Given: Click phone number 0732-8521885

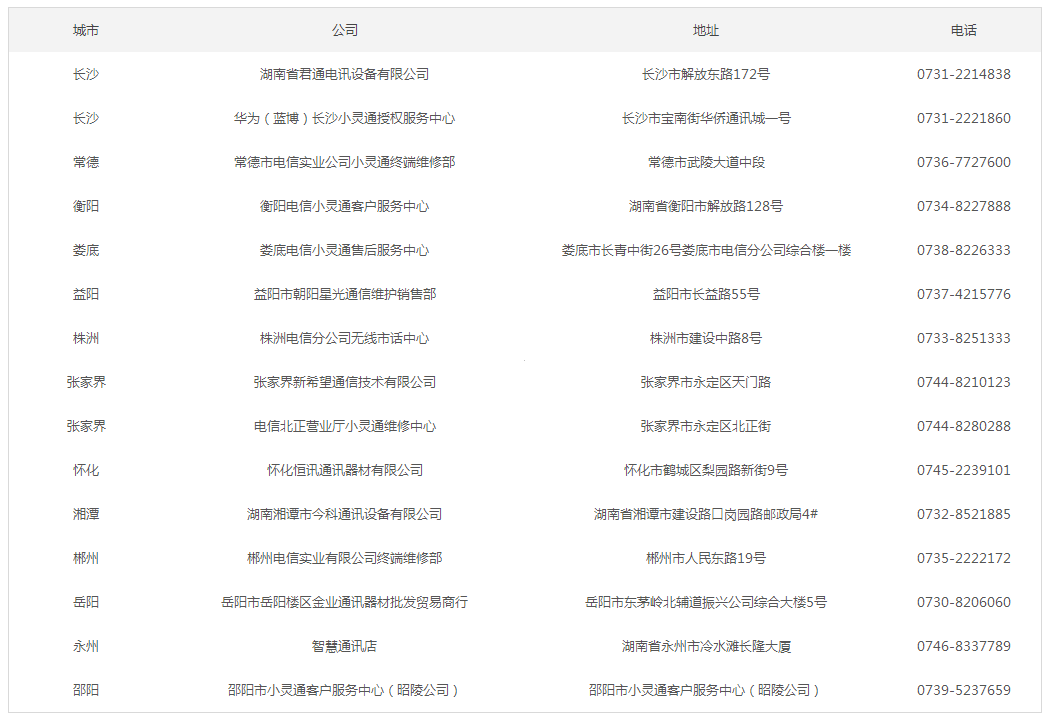Looking at the screenshot, I should click(964, 514).
